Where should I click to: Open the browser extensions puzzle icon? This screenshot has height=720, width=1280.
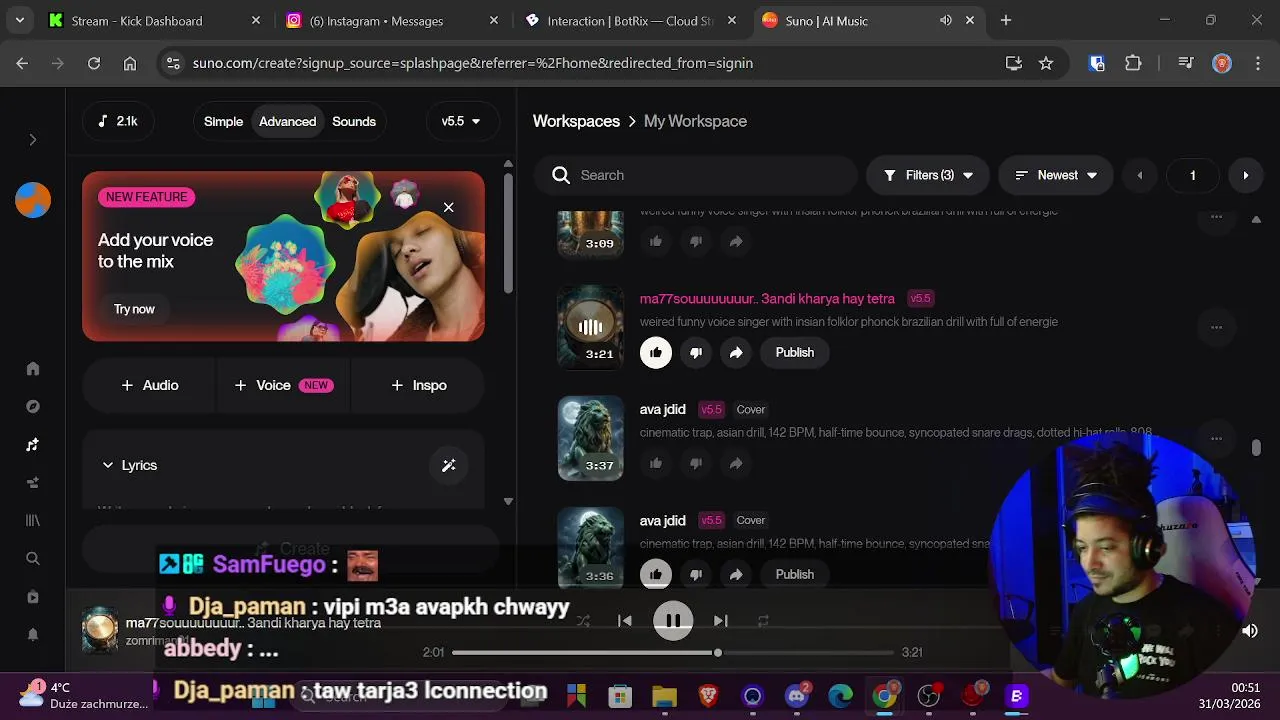(1133, 63)
